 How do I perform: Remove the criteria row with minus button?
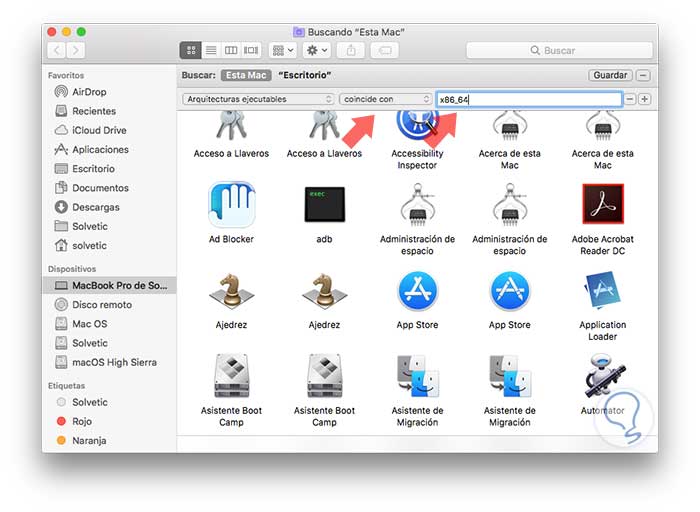click(629, 99)
